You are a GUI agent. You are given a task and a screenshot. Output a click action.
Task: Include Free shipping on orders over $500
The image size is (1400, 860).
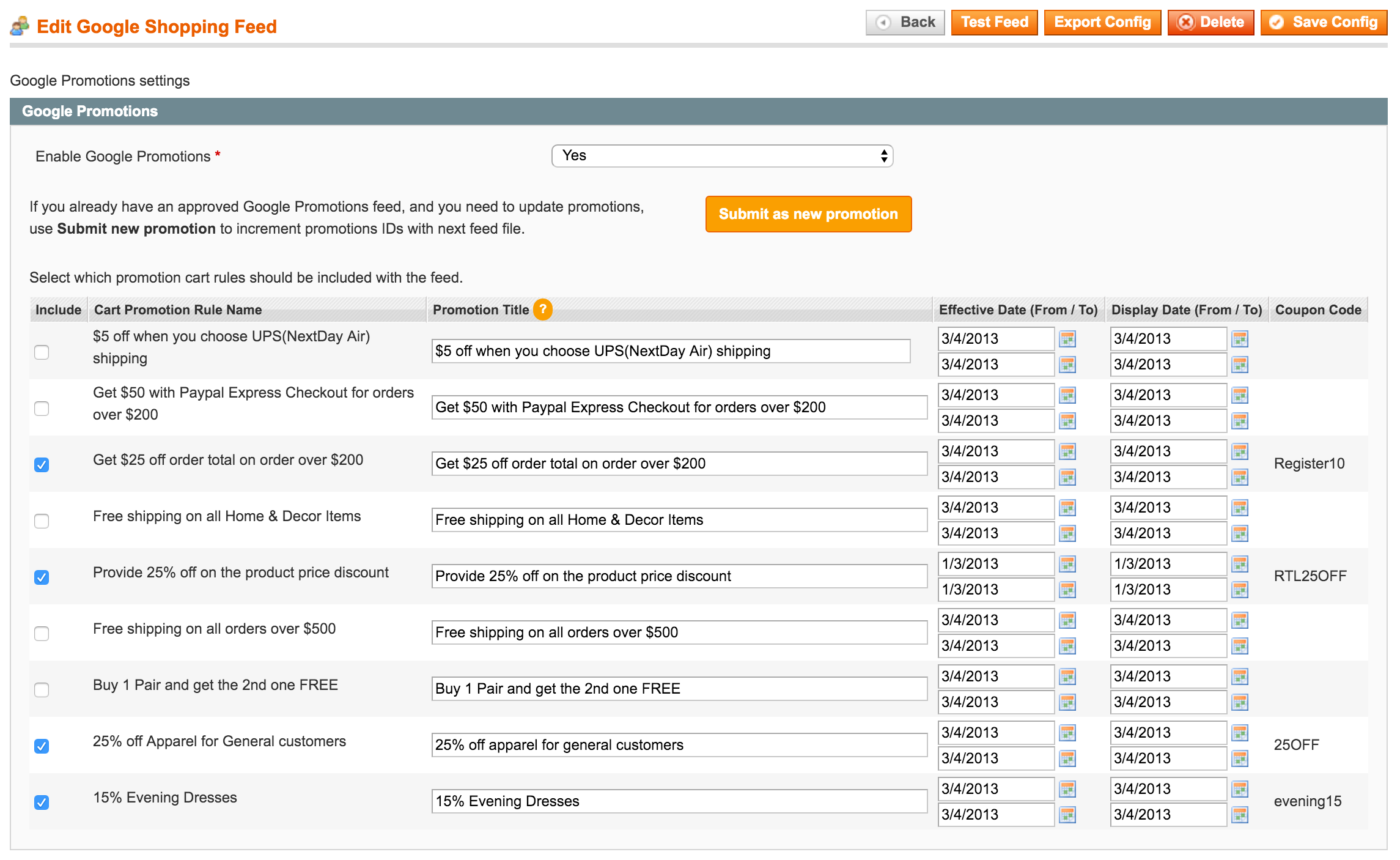(x=42, y=634)
